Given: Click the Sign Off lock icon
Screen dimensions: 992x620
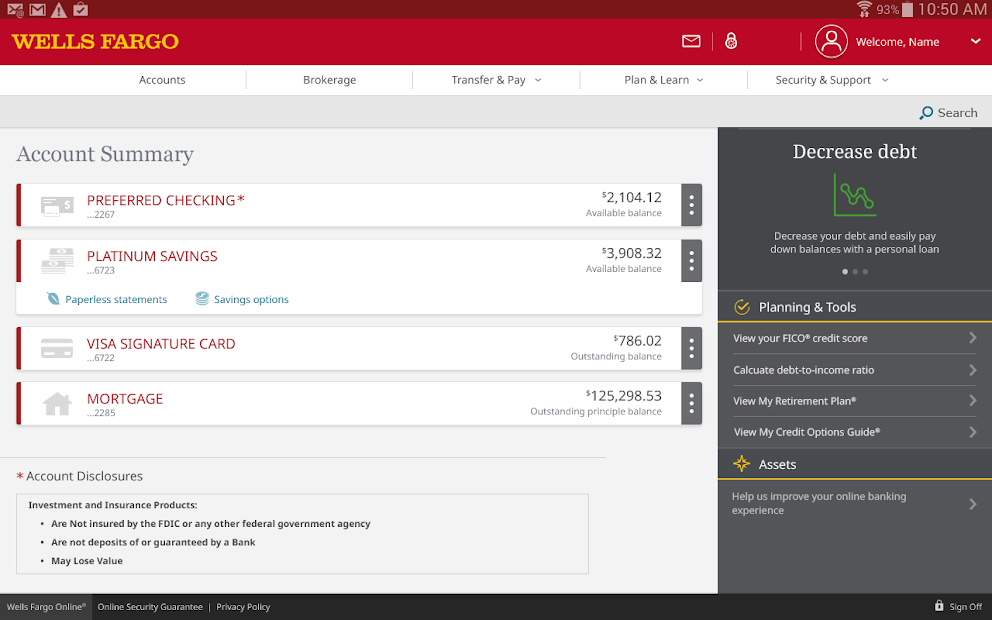Looking at the screenshot, I should [939, 605].
